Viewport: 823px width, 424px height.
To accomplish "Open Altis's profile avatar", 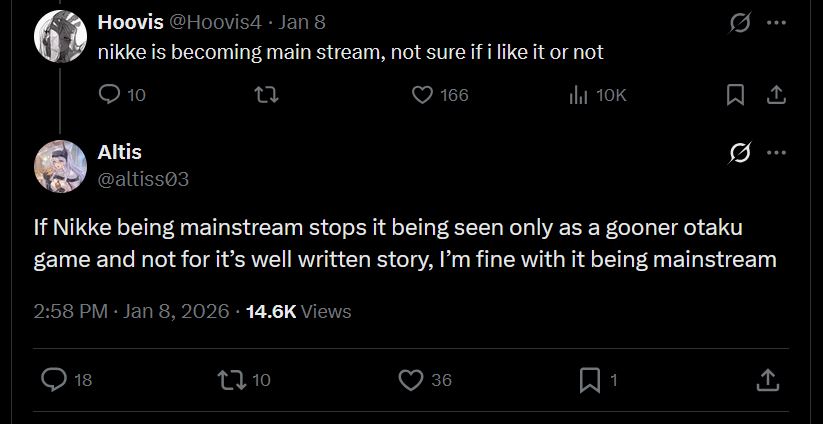I will tap(60, 166).
